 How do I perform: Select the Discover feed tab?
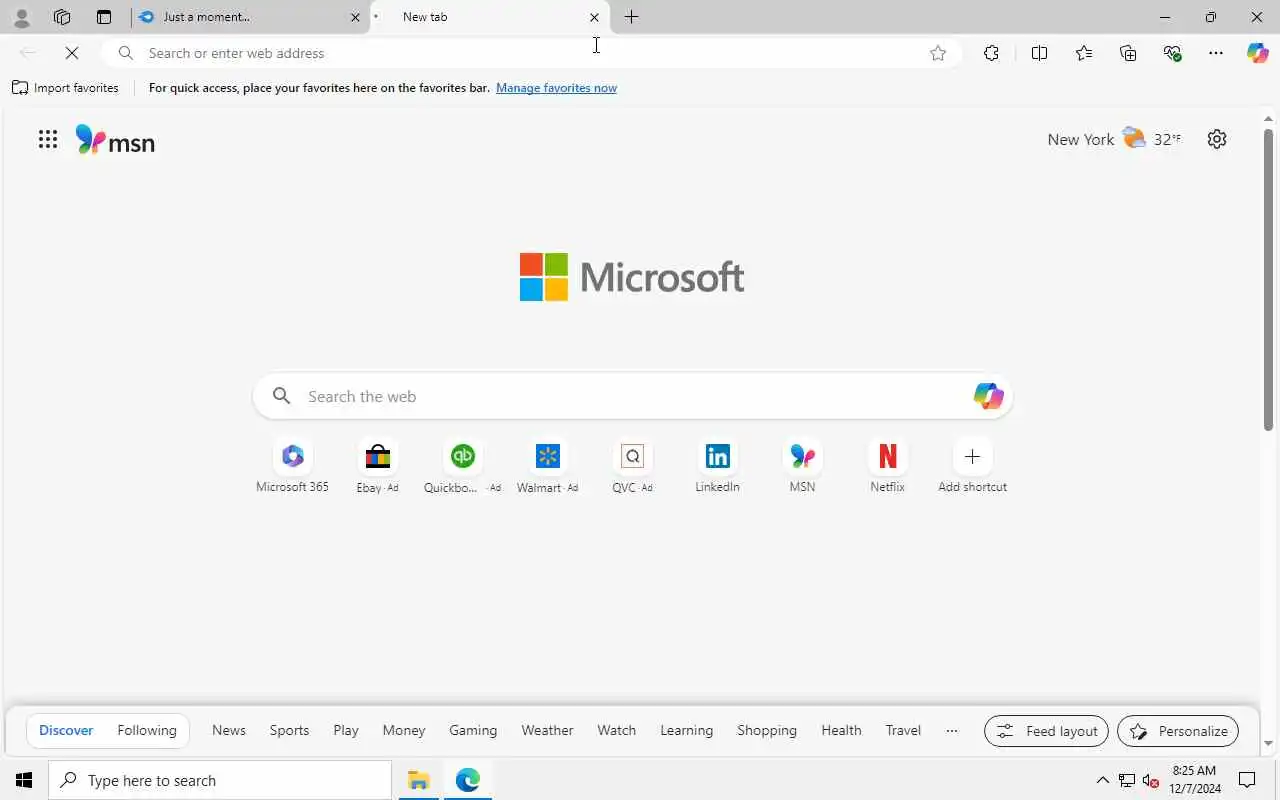pos(66,730)
